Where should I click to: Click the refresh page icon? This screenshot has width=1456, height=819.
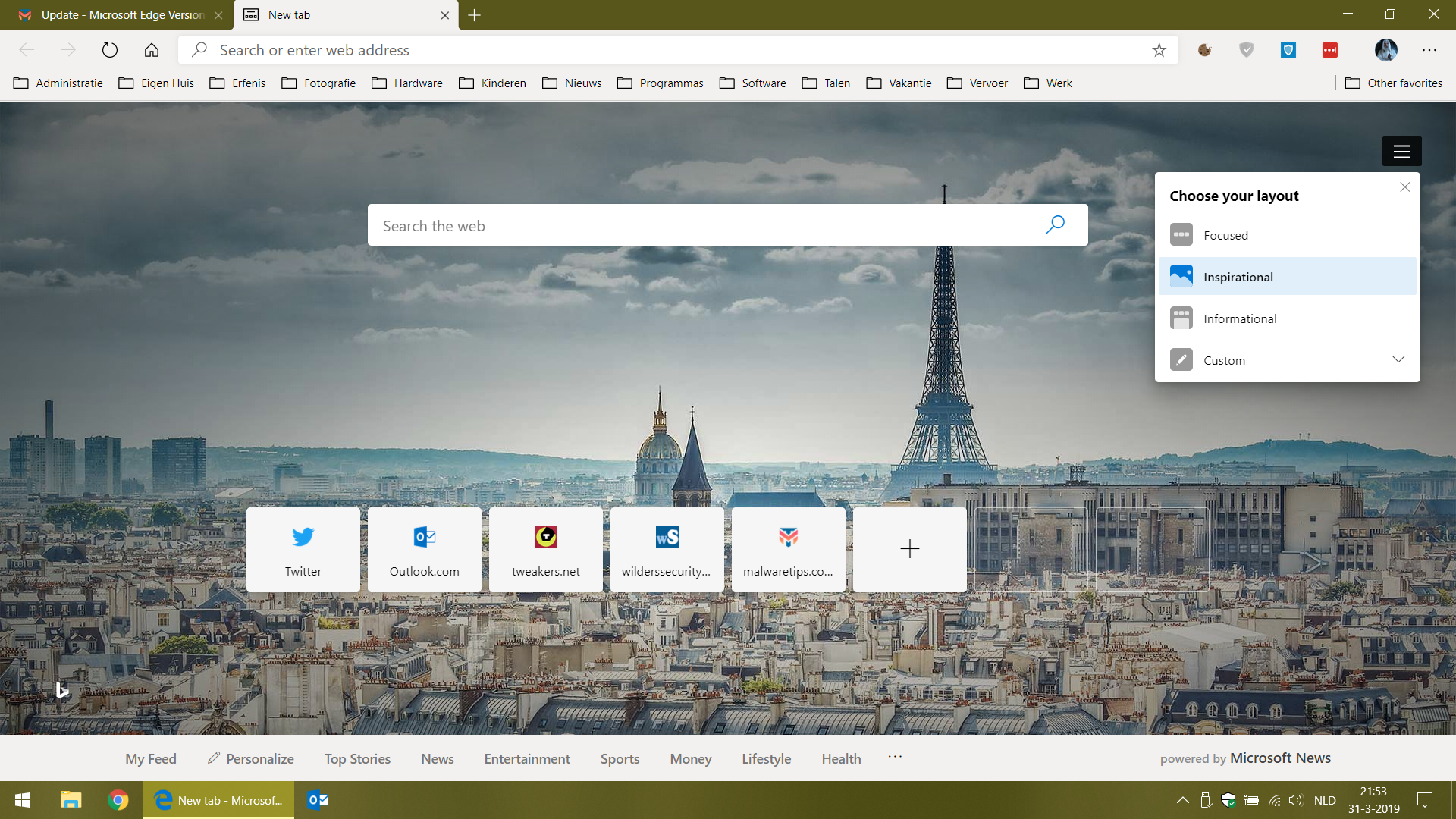tap(110, 50)
